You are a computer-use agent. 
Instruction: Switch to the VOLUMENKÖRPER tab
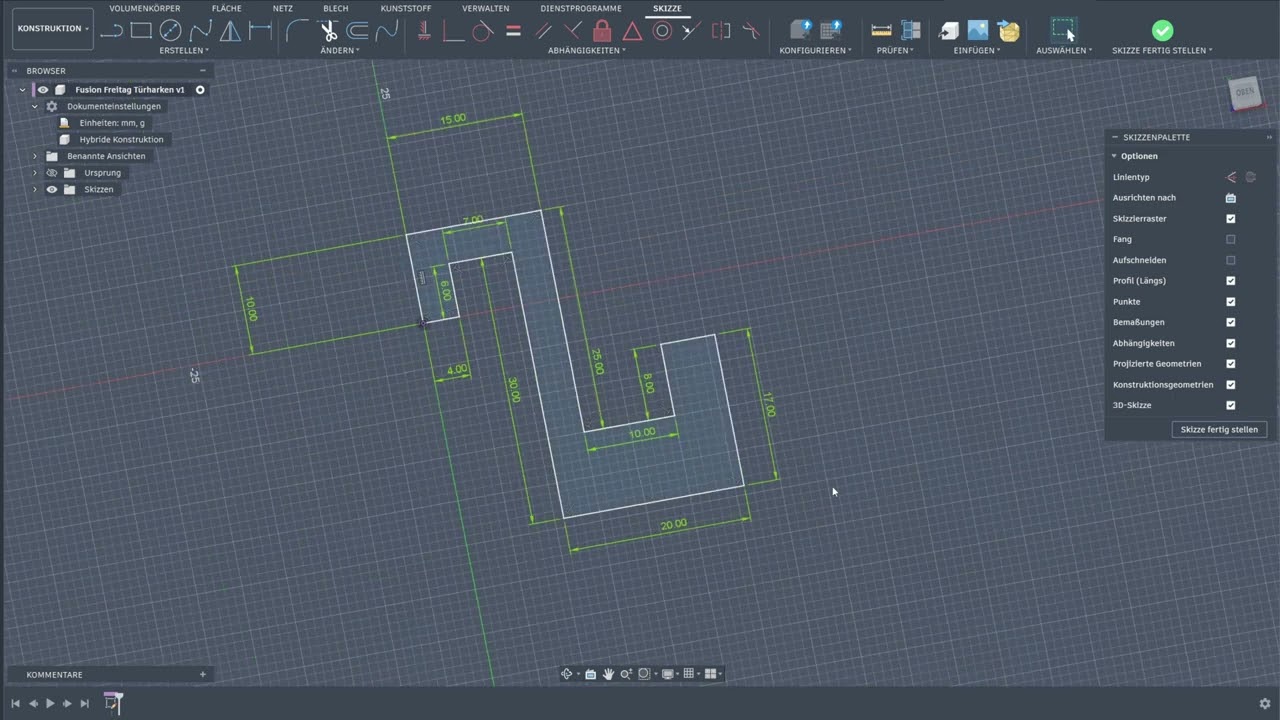tap(145, 8)
